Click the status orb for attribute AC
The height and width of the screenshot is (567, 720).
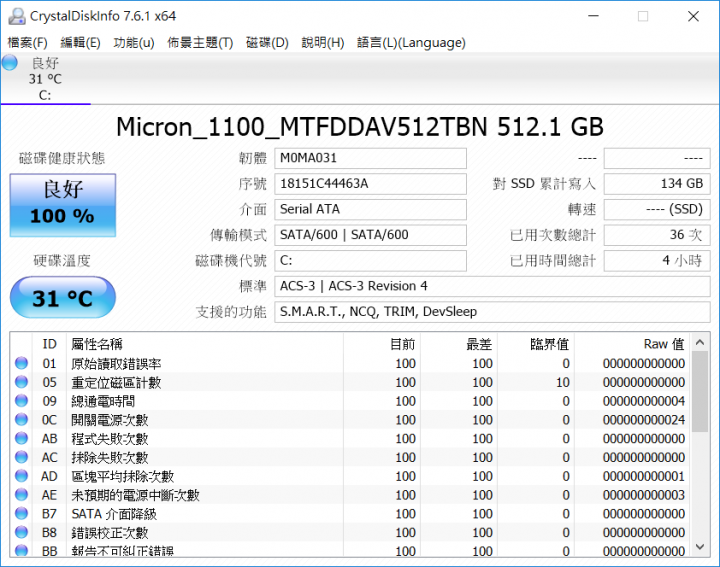(22, 457)
